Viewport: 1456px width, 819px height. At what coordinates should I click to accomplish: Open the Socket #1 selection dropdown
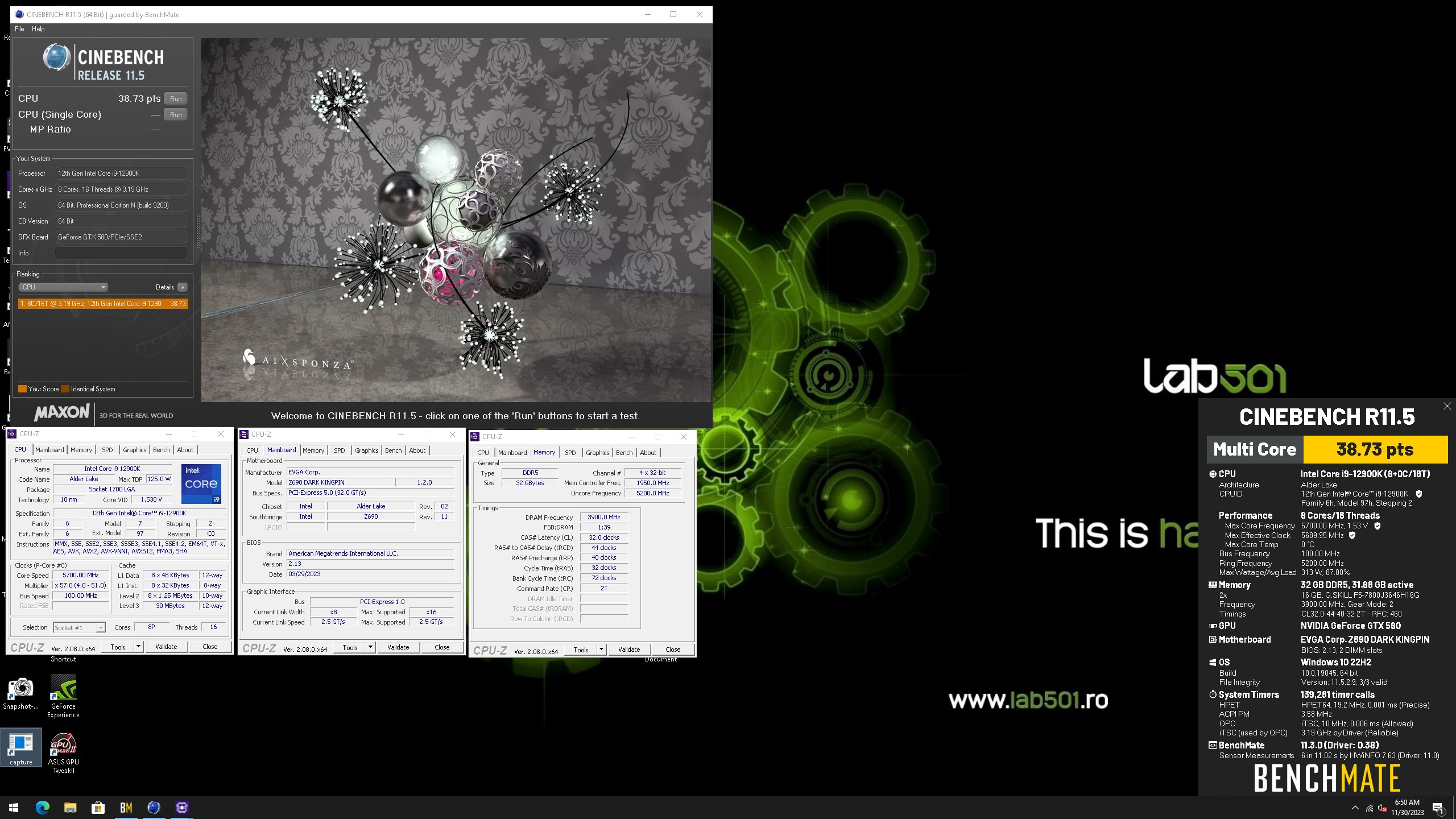(x=79, y=627)
